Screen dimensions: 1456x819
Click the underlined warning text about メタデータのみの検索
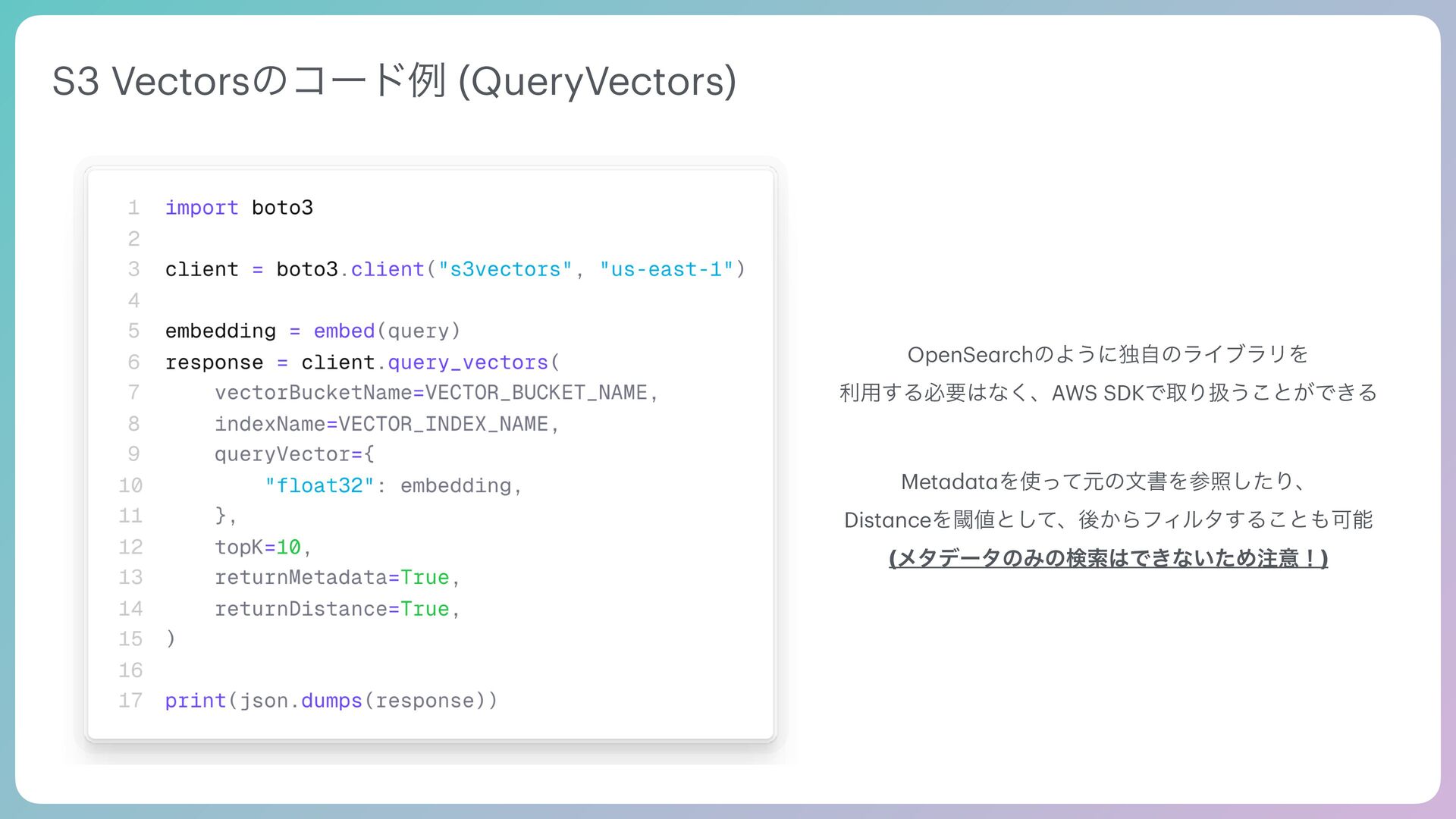[x=1108, y=559]
